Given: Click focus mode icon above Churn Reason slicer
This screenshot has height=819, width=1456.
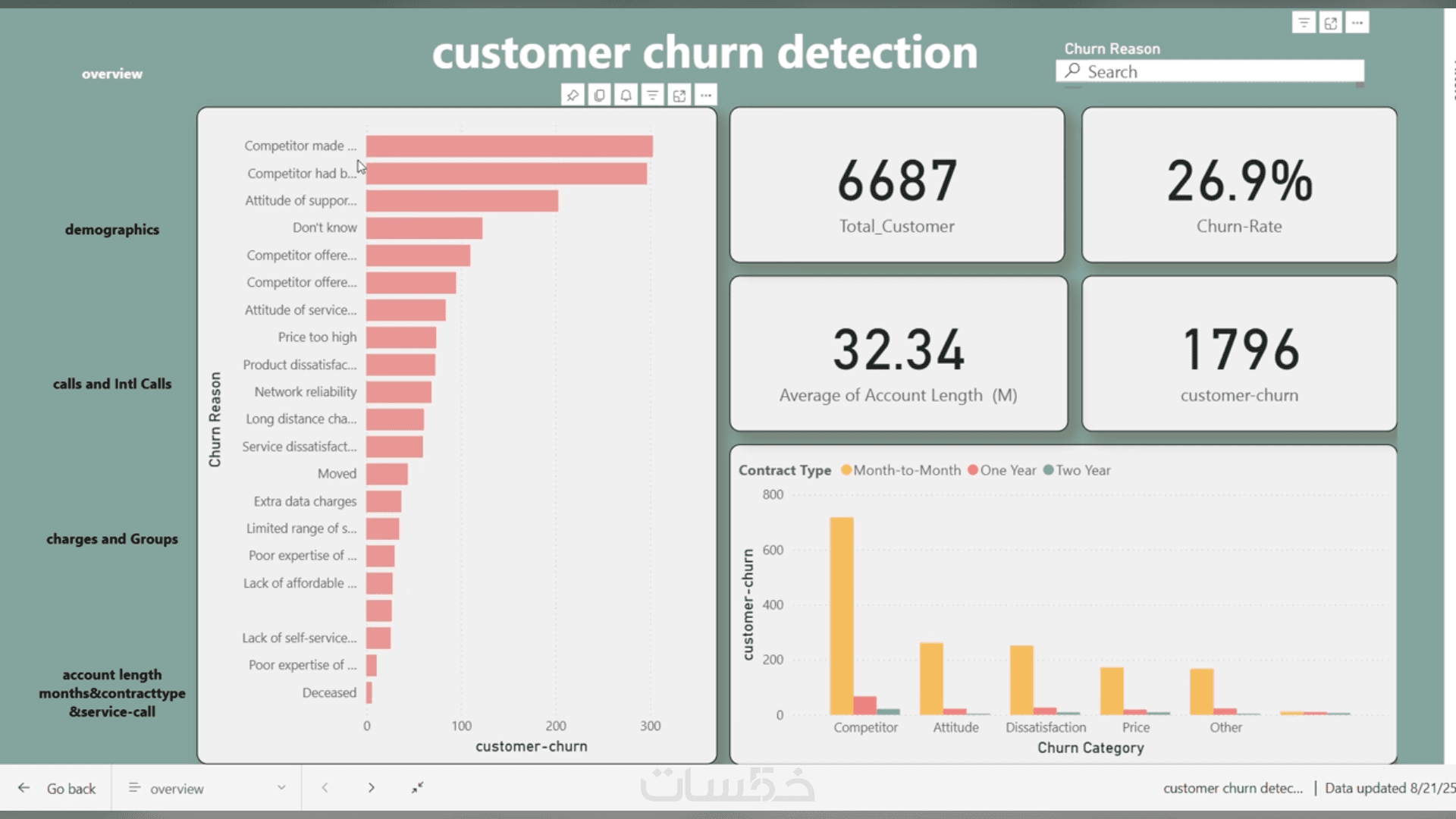Looking at the screenshot, I should pos(1331,23).
